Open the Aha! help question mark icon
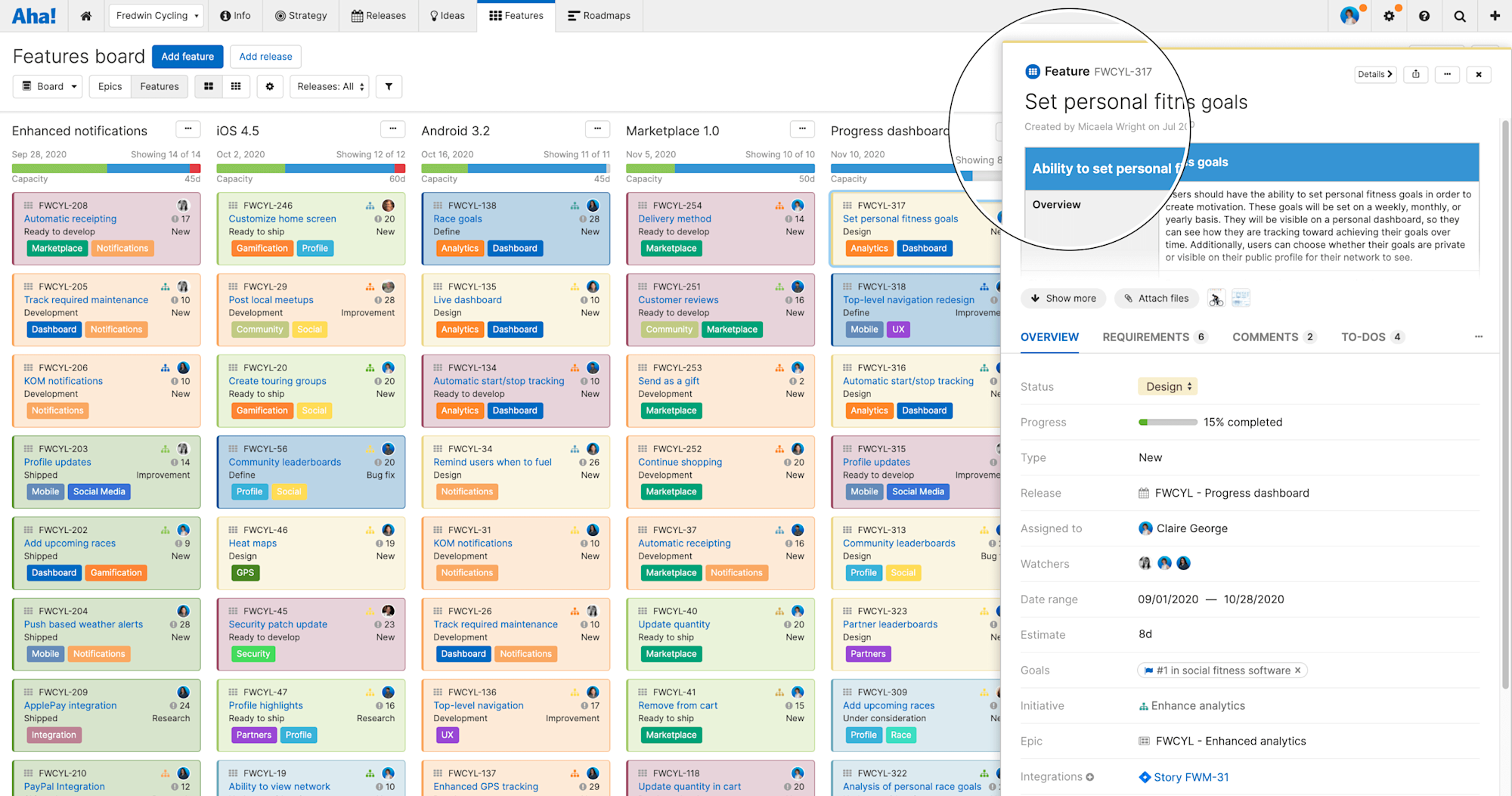Screen dimensions: 1512x796 click(1424, 15)
